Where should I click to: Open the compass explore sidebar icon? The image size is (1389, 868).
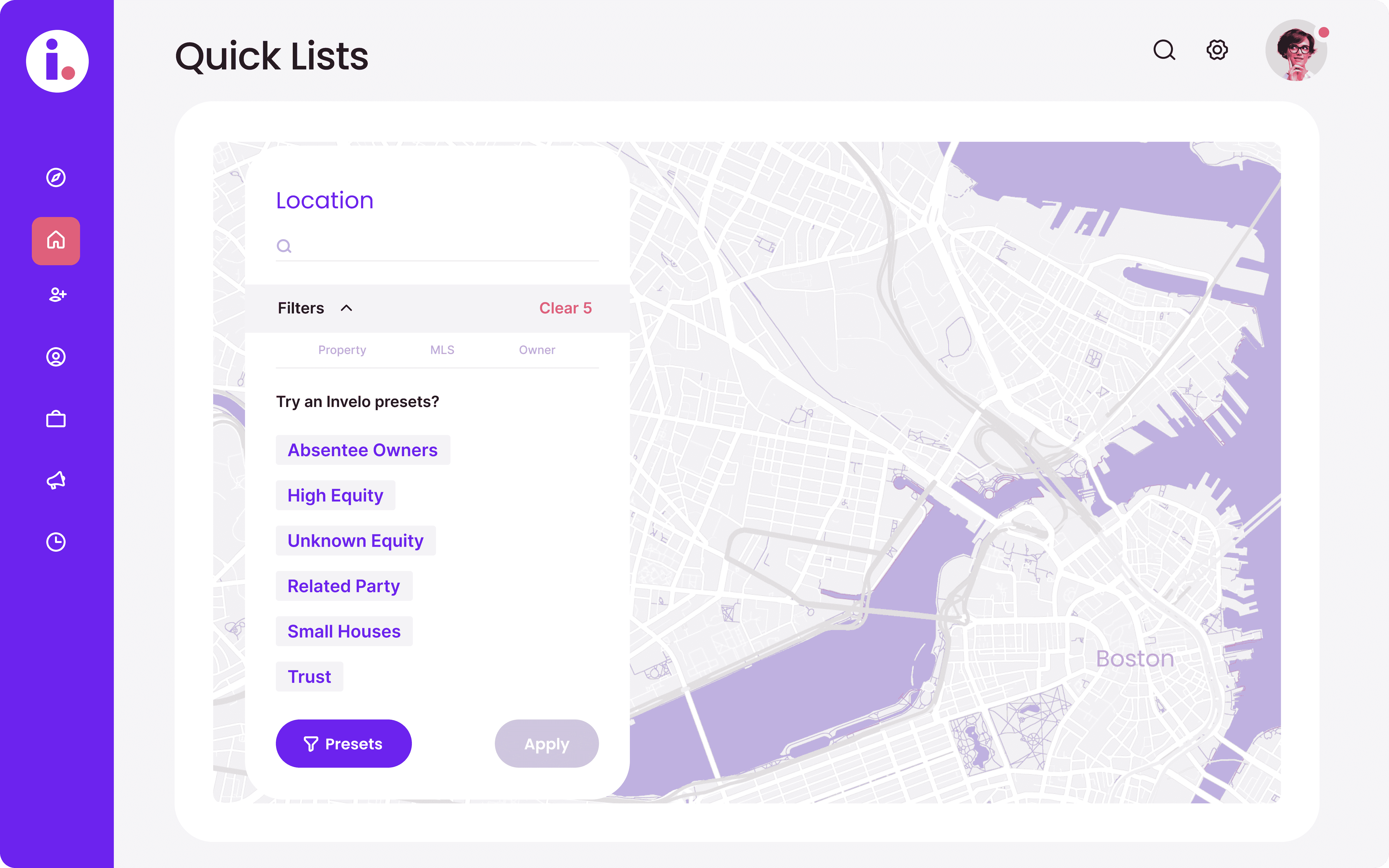(56, 177)
